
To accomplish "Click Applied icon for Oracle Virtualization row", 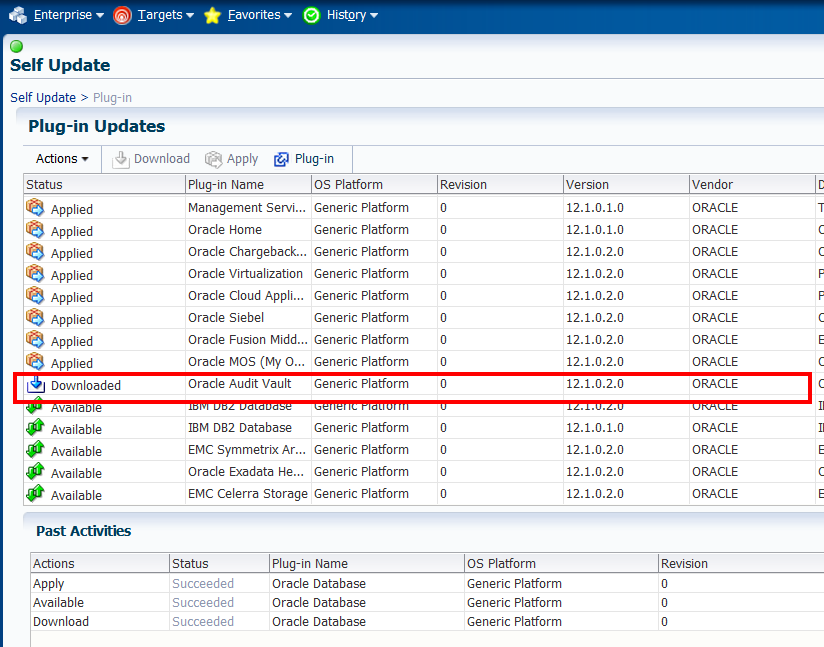I will [35, 274].
